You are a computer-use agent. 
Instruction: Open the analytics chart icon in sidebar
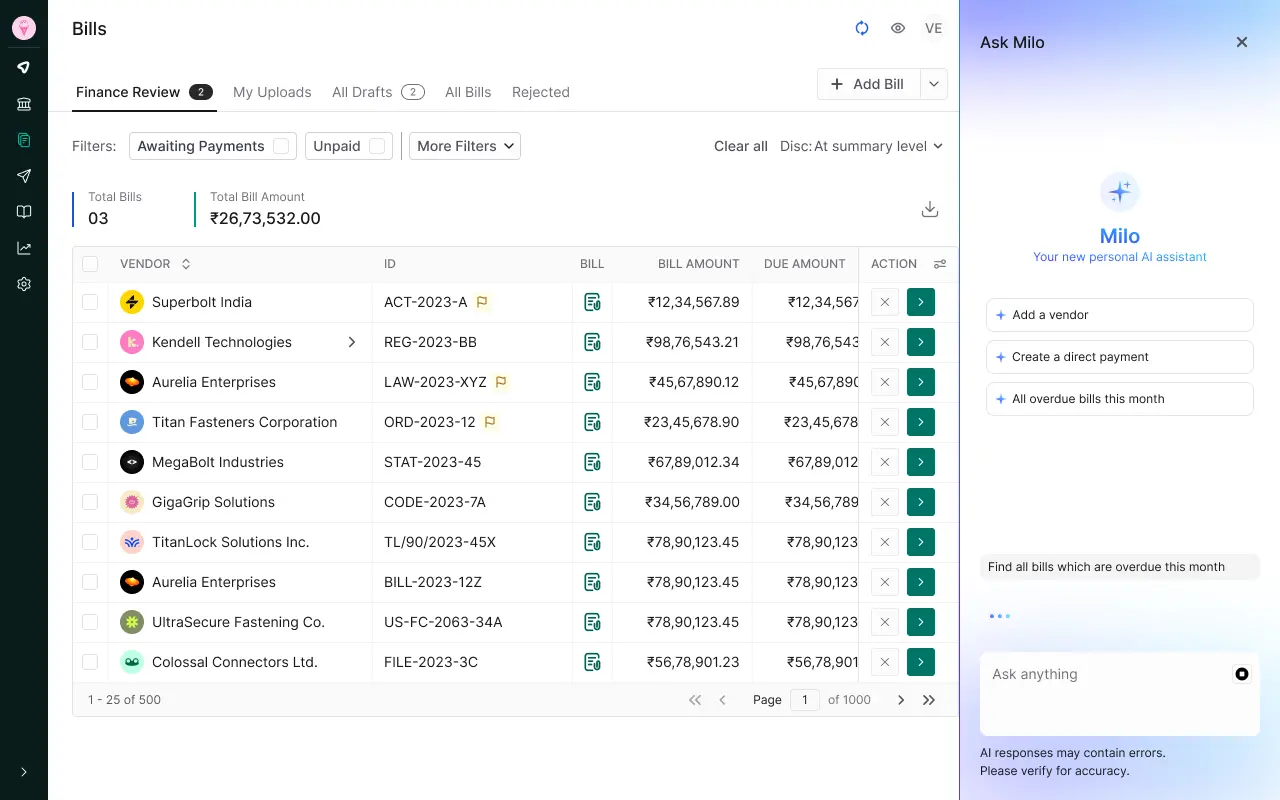coord(24,248)
